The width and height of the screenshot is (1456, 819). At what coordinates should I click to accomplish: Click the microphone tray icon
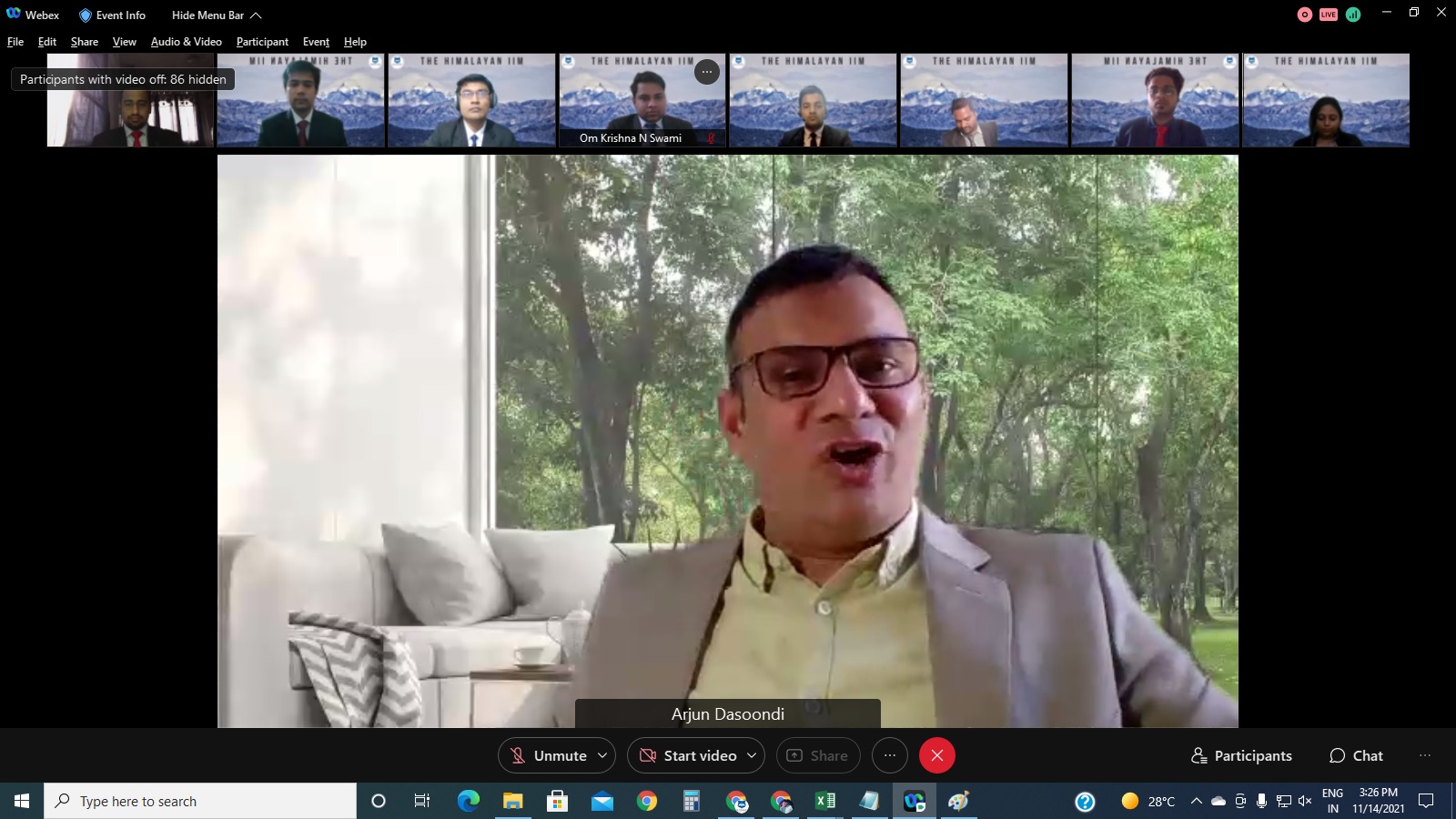coord(1261,801)
